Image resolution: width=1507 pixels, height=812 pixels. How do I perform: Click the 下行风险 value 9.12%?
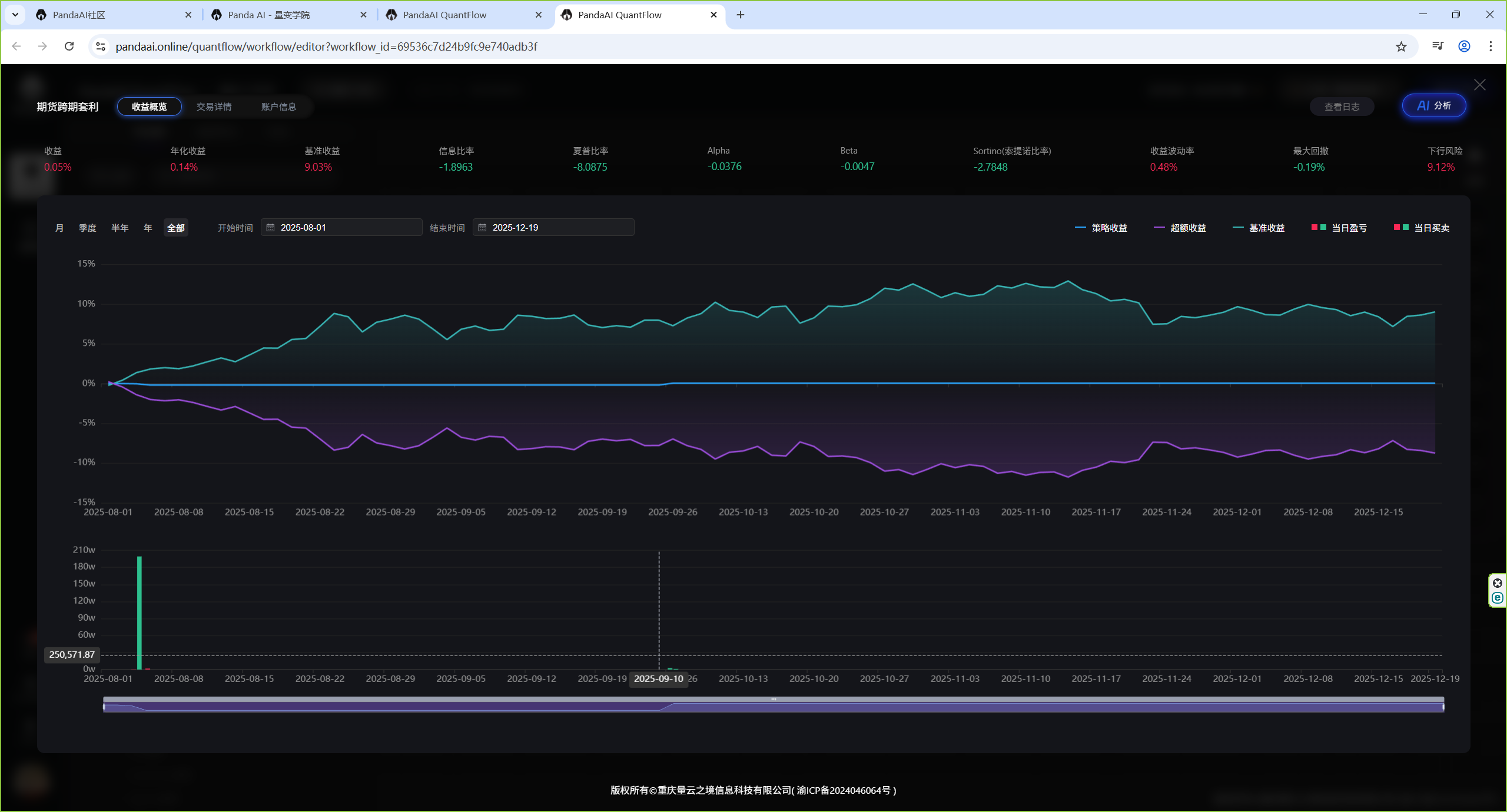(x=1441, y=167)
